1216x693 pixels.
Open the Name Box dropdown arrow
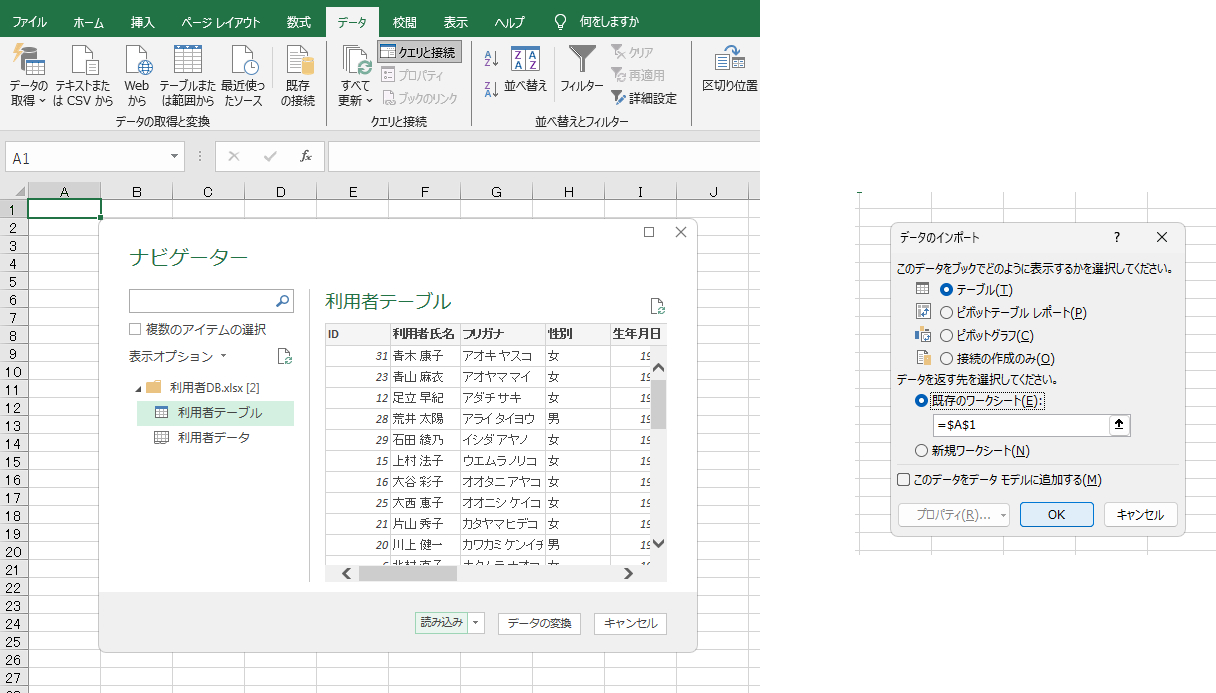pos(175,157)
